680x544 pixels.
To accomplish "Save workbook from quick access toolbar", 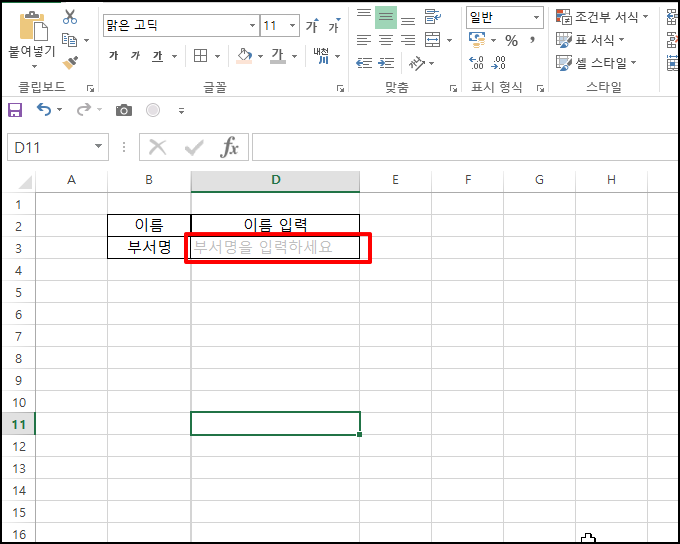I will coord(15,110).
